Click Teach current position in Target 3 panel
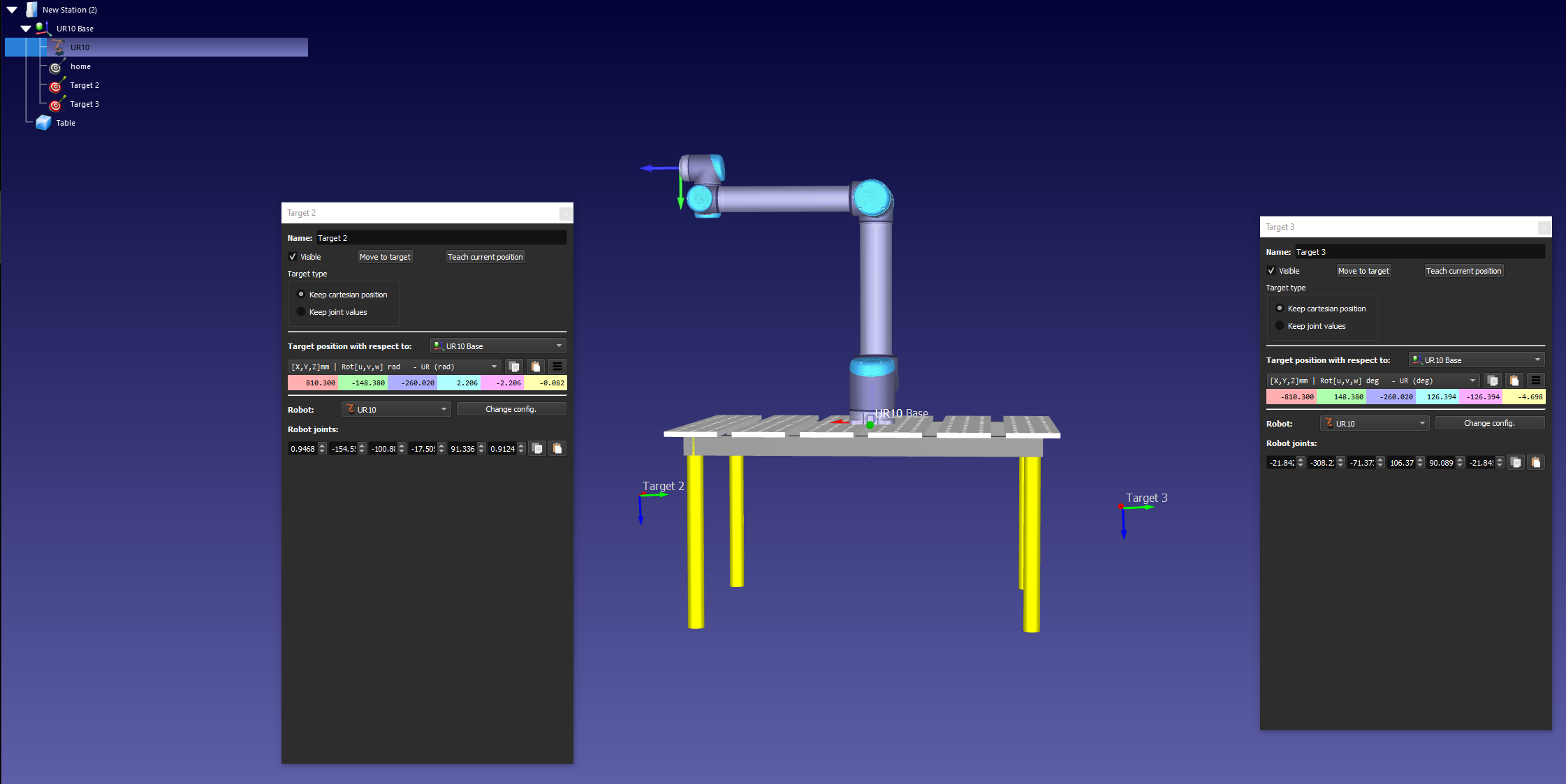1566x784 pixels. [x=1463, y=271]
